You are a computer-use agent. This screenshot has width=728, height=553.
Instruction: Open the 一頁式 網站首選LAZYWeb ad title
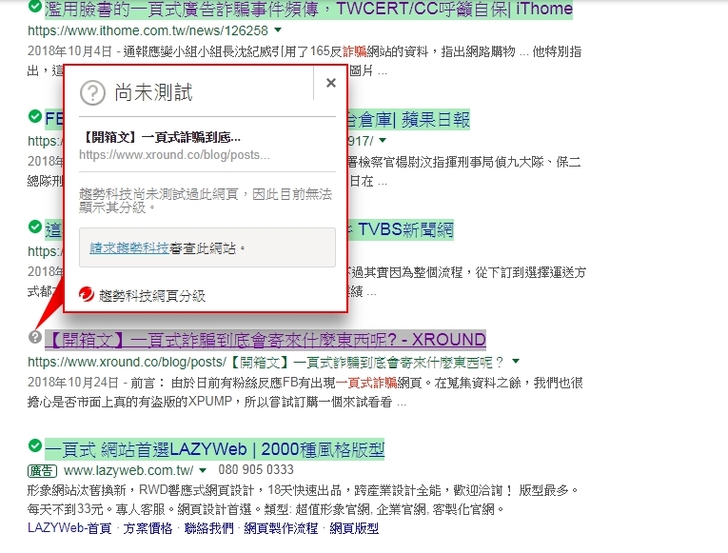[214, 449]
